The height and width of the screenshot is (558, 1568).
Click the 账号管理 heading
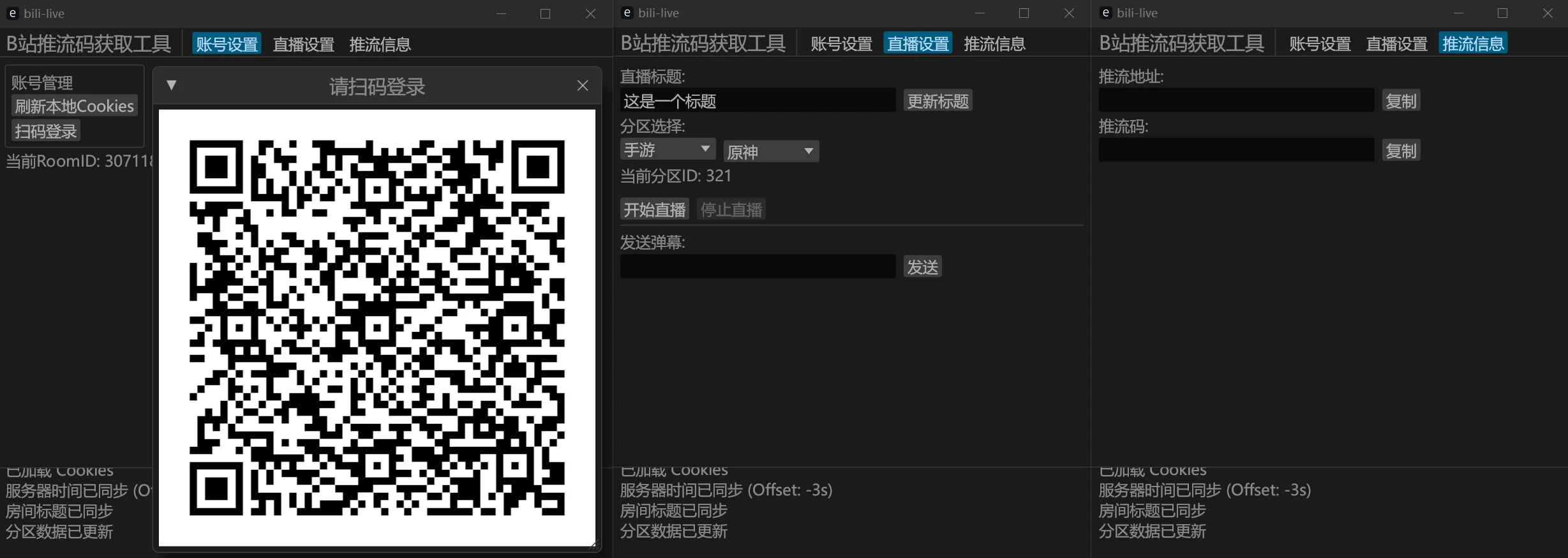click(42, 82)
